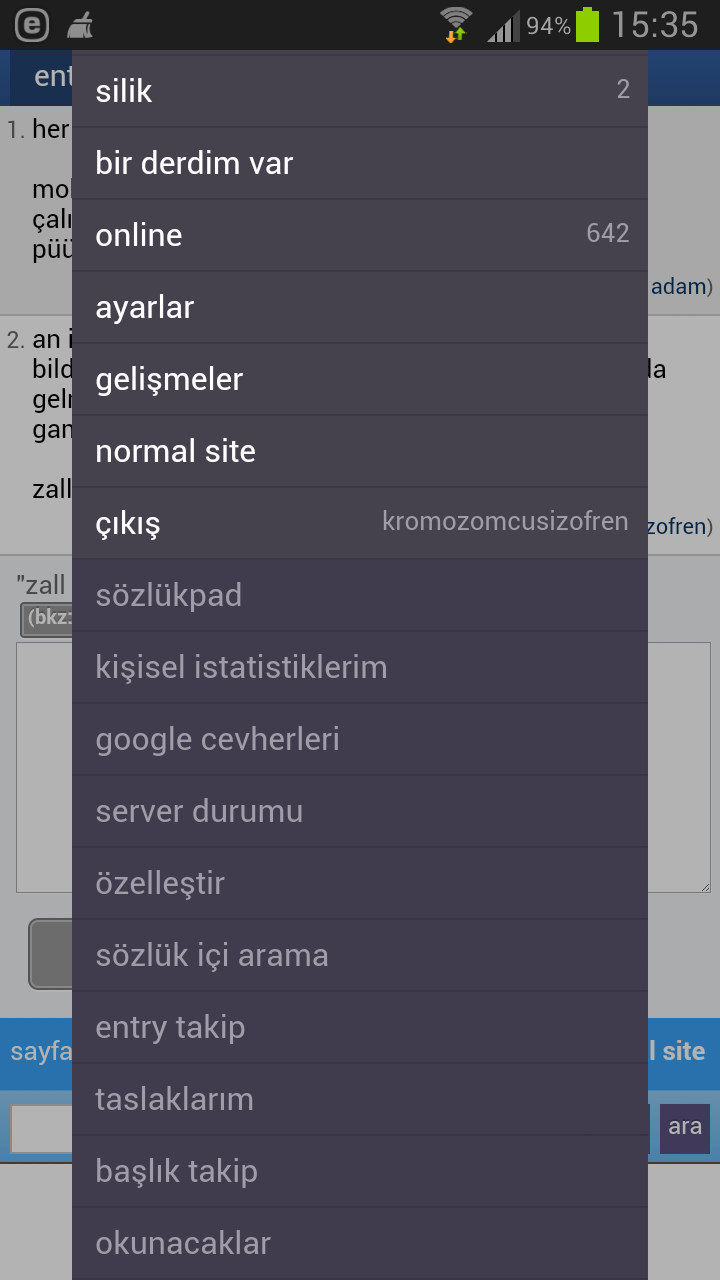Tap the broom cleaner icon in status bar
The height and width of the screenshot is (1280, 720).
[x=81, y=24]
